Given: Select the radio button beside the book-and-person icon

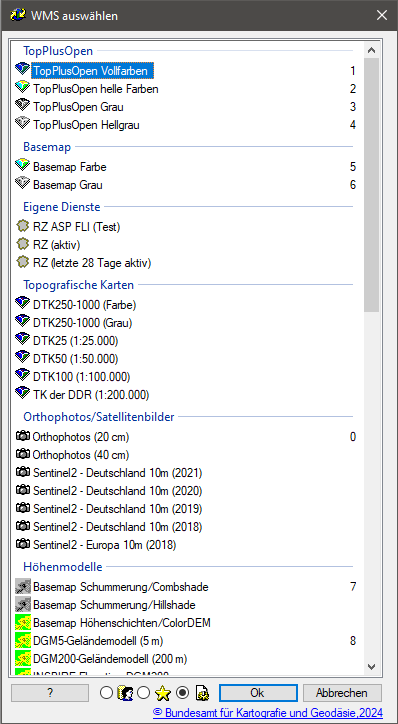Looking at the screenshot, I should click(x=106, y=692).
